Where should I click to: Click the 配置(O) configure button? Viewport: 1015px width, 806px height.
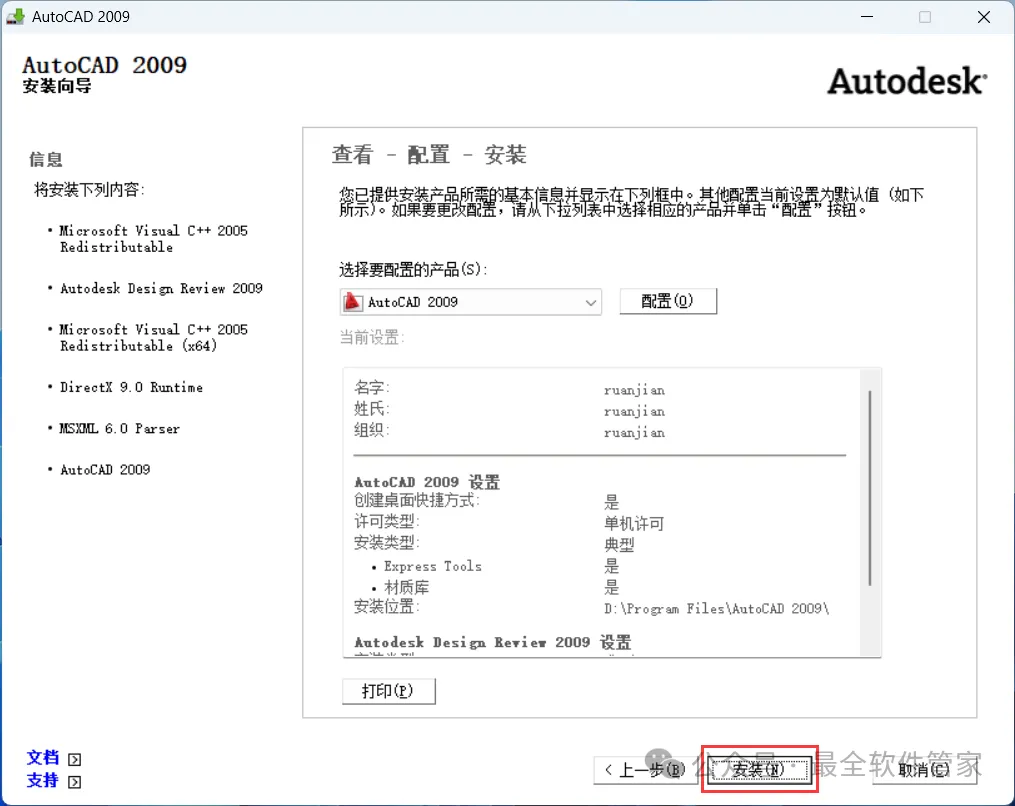pos(668,301)
